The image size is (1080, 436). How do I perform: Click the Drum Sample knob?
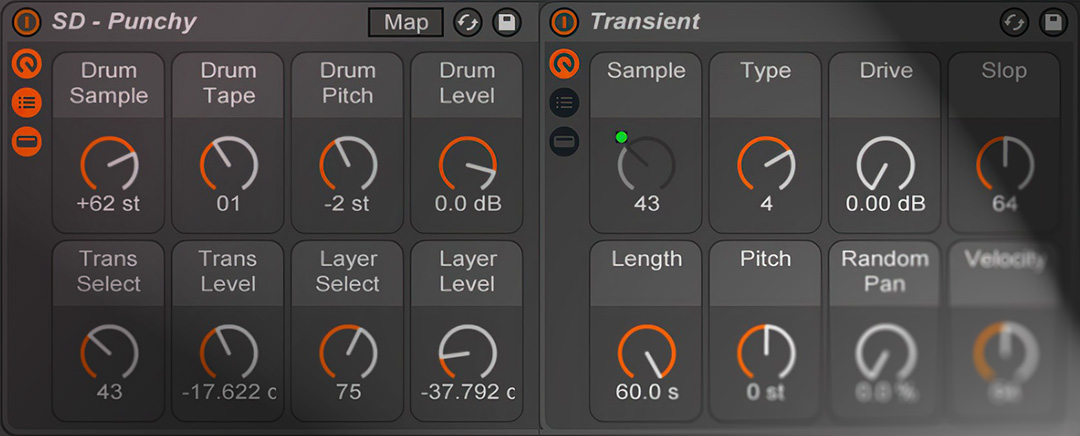coord(109,164)
